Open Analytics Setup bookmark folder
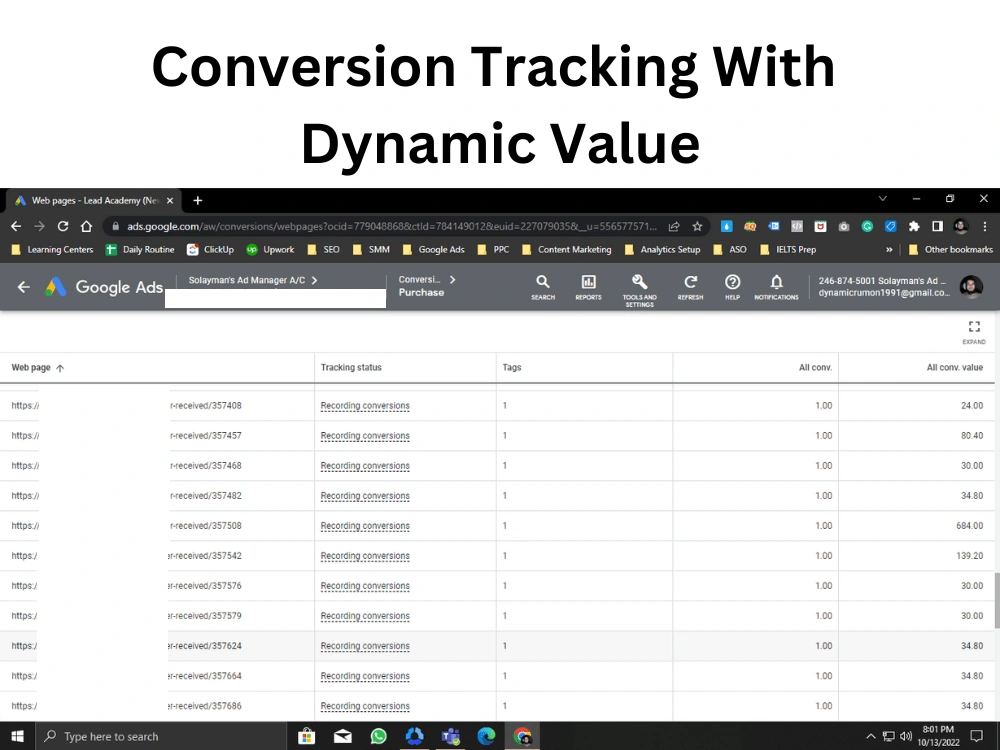The width and height of the screenshot is (1000, 750). pyautogui.click(x=662, y=249)
